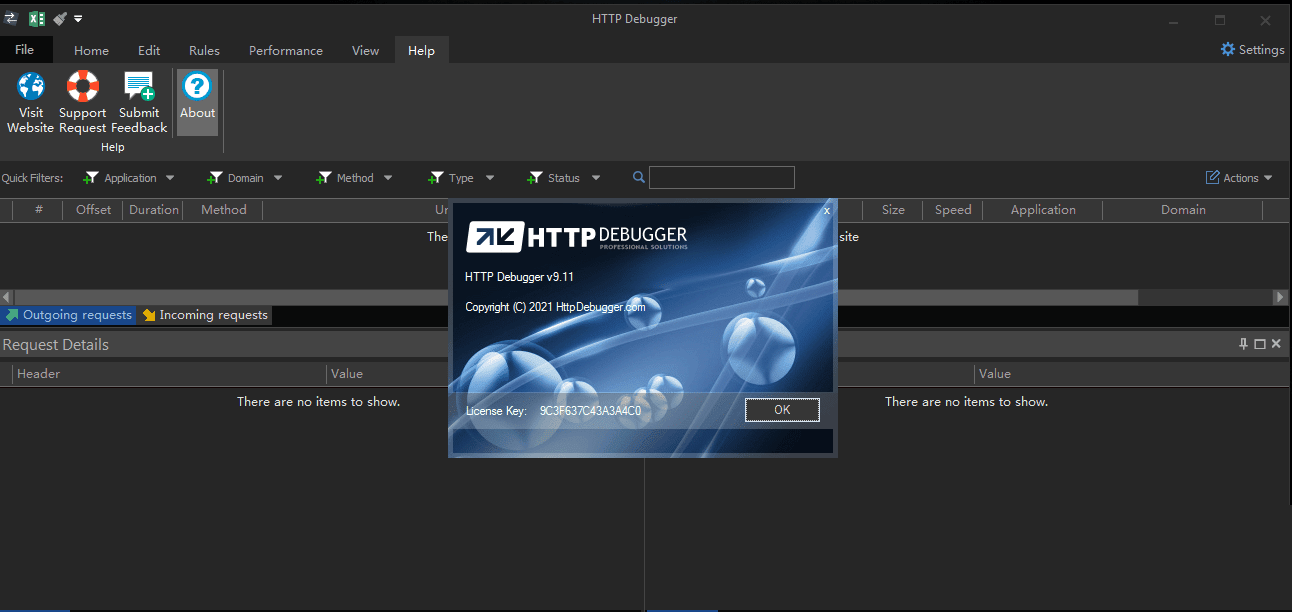Sort by the Offset column header
1292x612 pixels.
click(x=93, y=210)
